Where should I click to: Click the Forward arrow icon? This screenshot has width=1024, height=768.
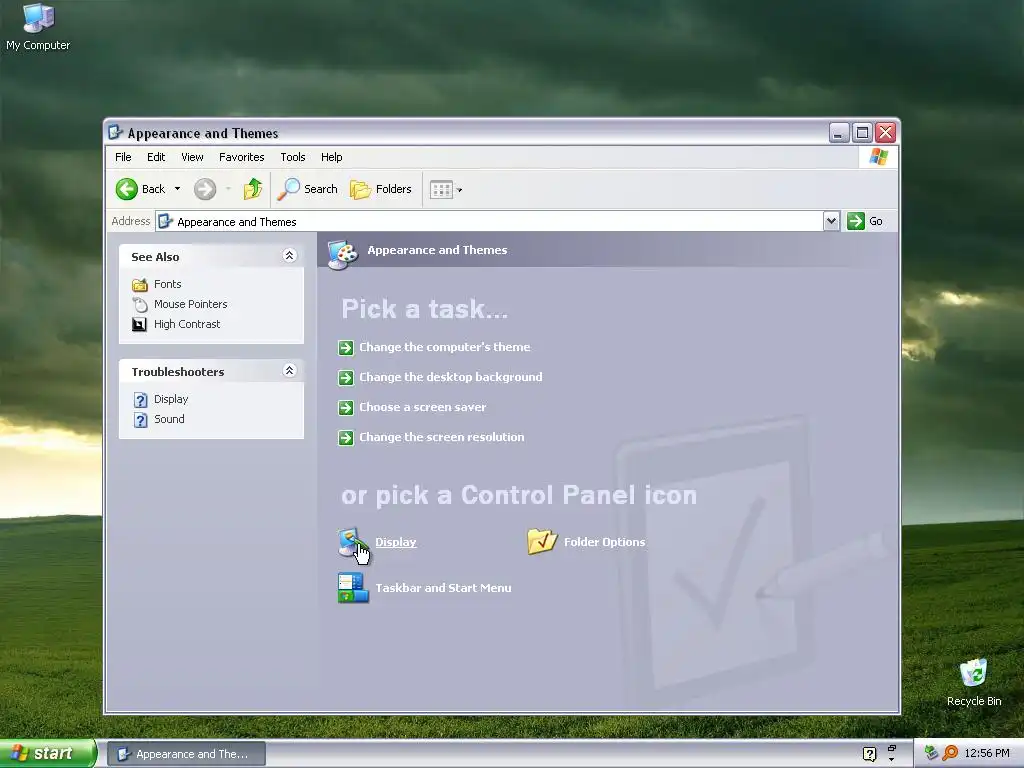click(x=205, y=189)
